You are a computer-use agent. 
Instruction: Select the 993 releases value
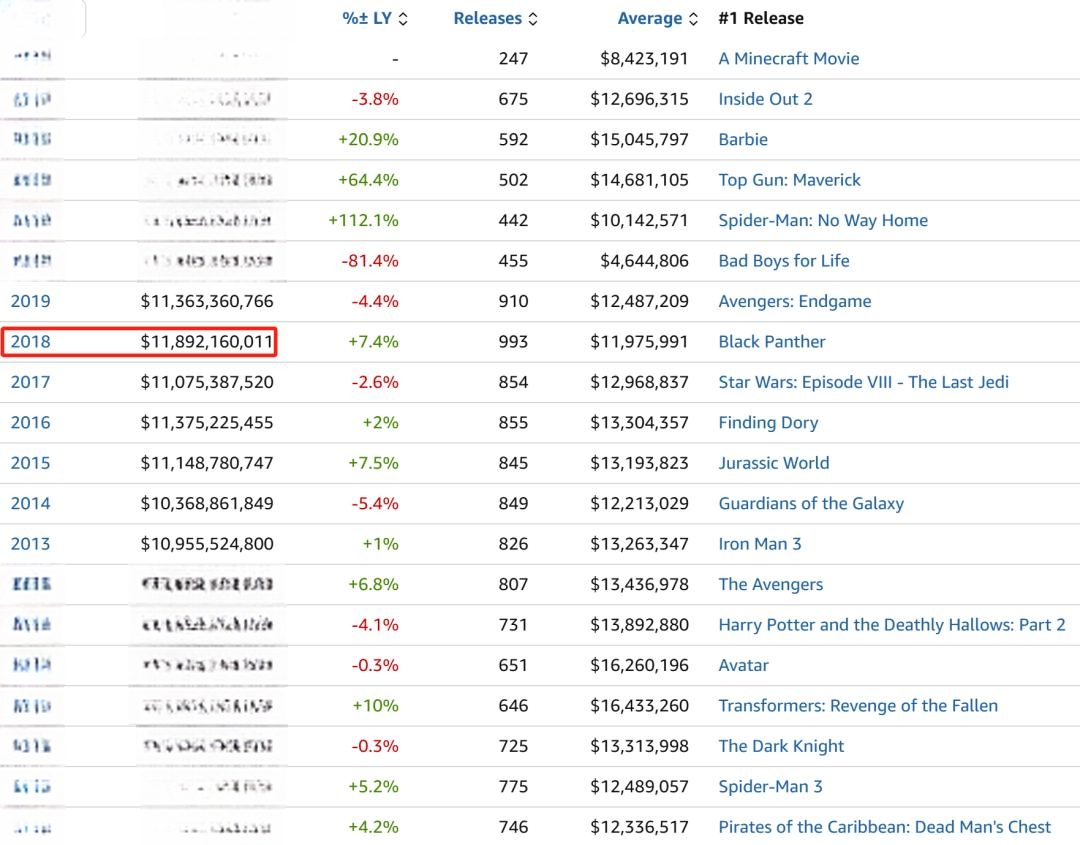pos(513,342)
